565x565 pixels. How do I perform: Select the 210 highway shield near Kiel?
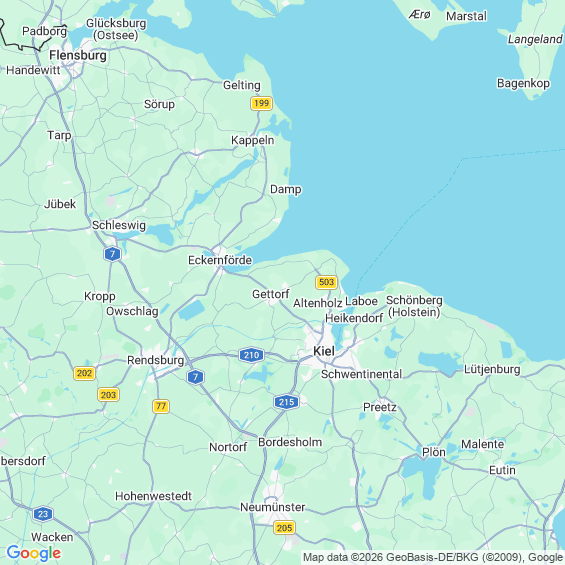tap(251, 355)
